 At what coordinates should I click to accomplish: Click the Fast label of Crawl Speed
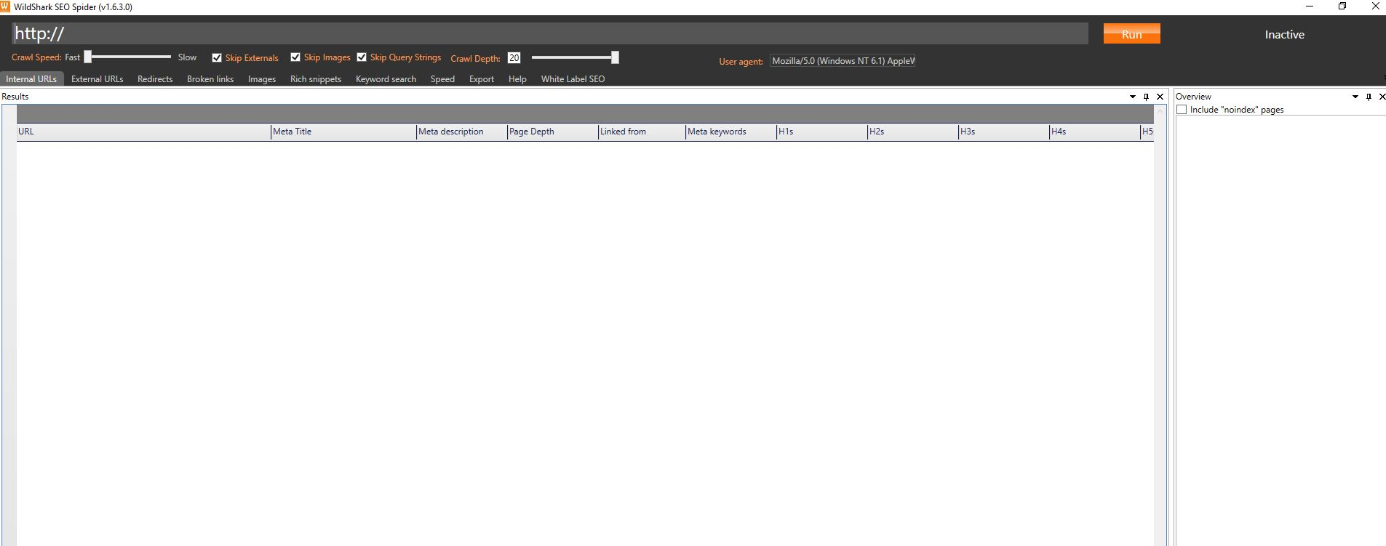72,58
